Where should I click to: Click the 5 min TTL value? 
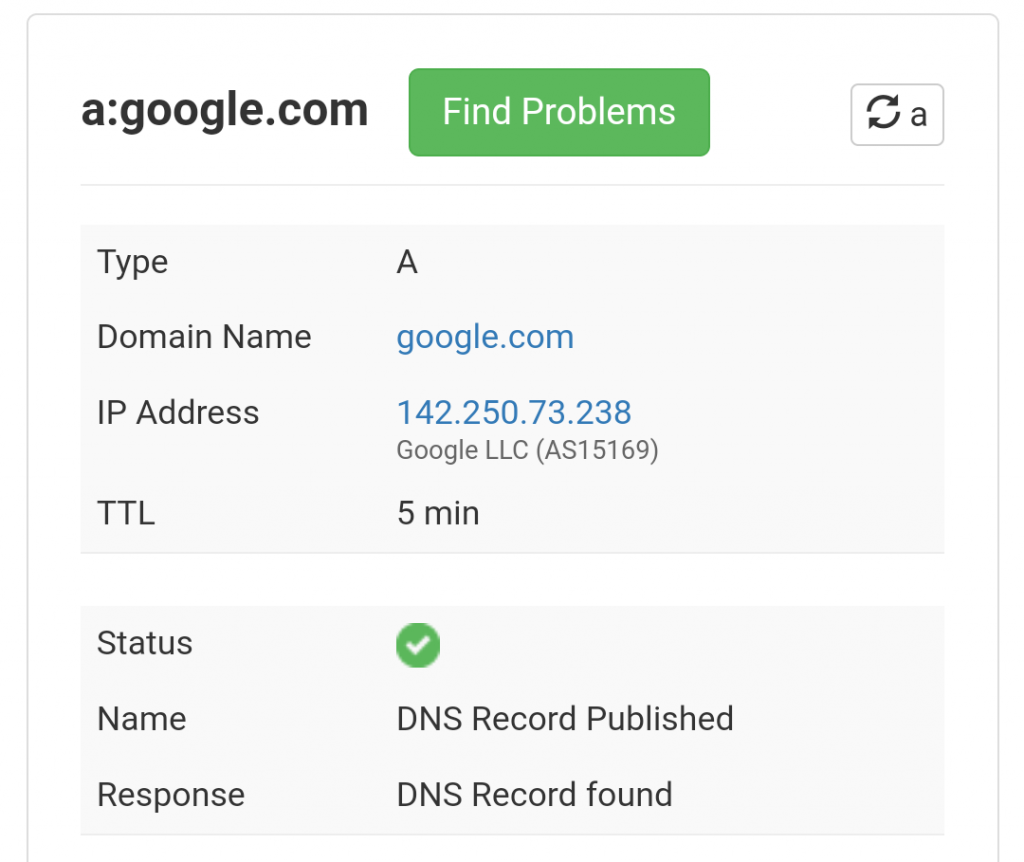(438, 513)
